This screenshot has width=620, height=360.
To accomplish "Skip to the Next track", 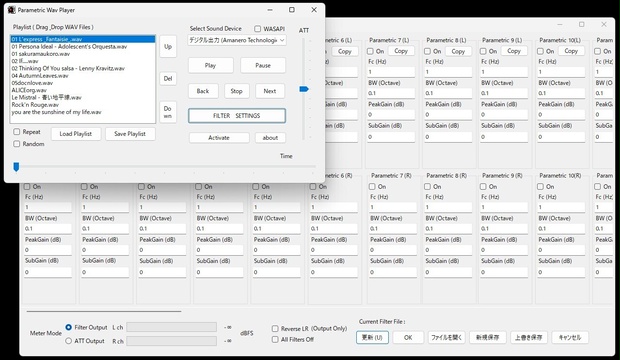I will (x=270, y=91).
